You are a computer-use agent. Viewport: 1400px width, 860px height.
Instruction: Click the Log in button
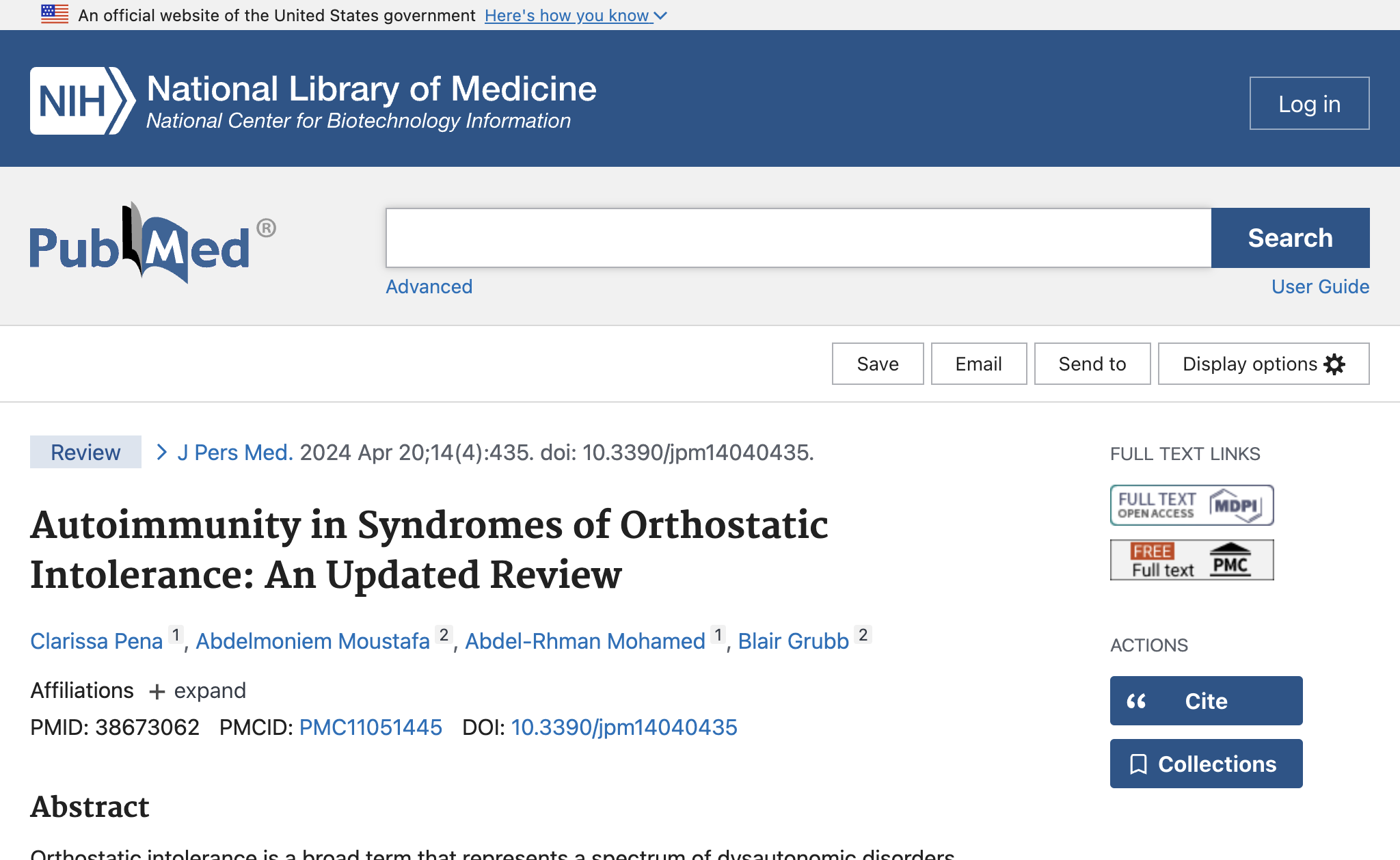1309,103
